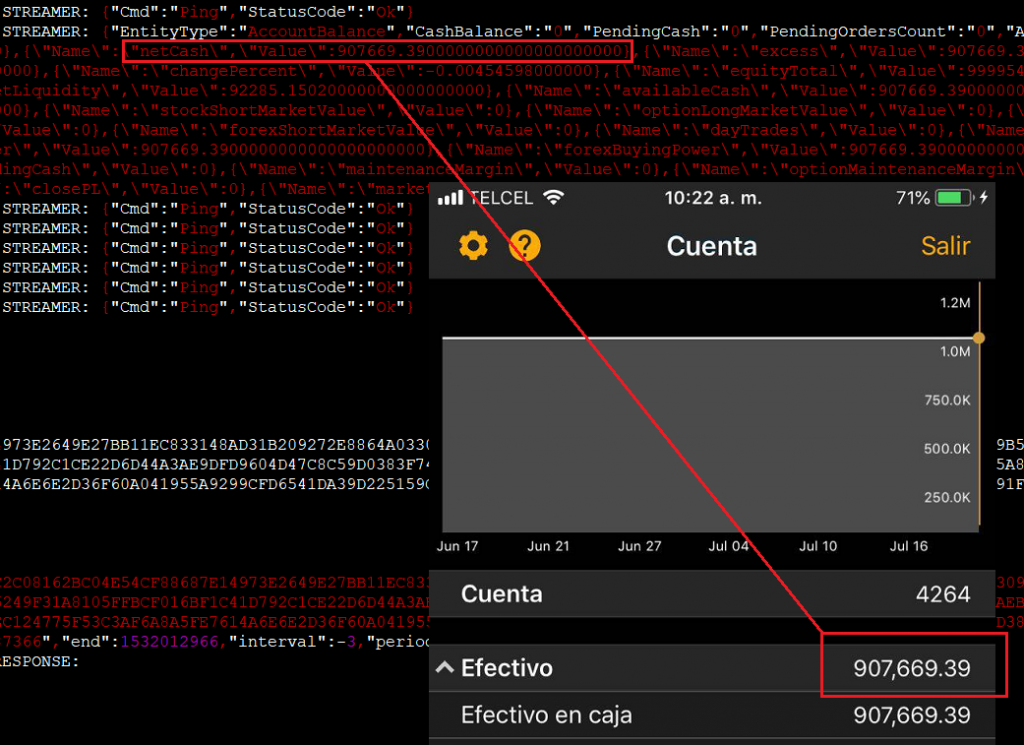Tap the battery indicator icon
Viewport: 1024px width, 745px height.
point(953,197)
